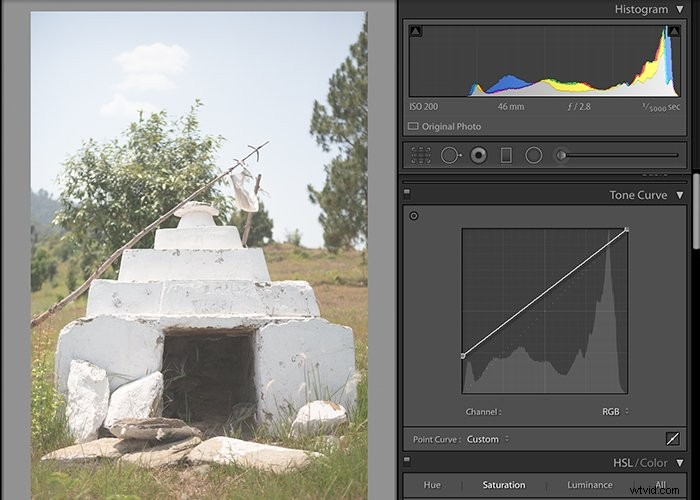
Task: Switch to the Luminance tab
Action: [x=589, y=485]
